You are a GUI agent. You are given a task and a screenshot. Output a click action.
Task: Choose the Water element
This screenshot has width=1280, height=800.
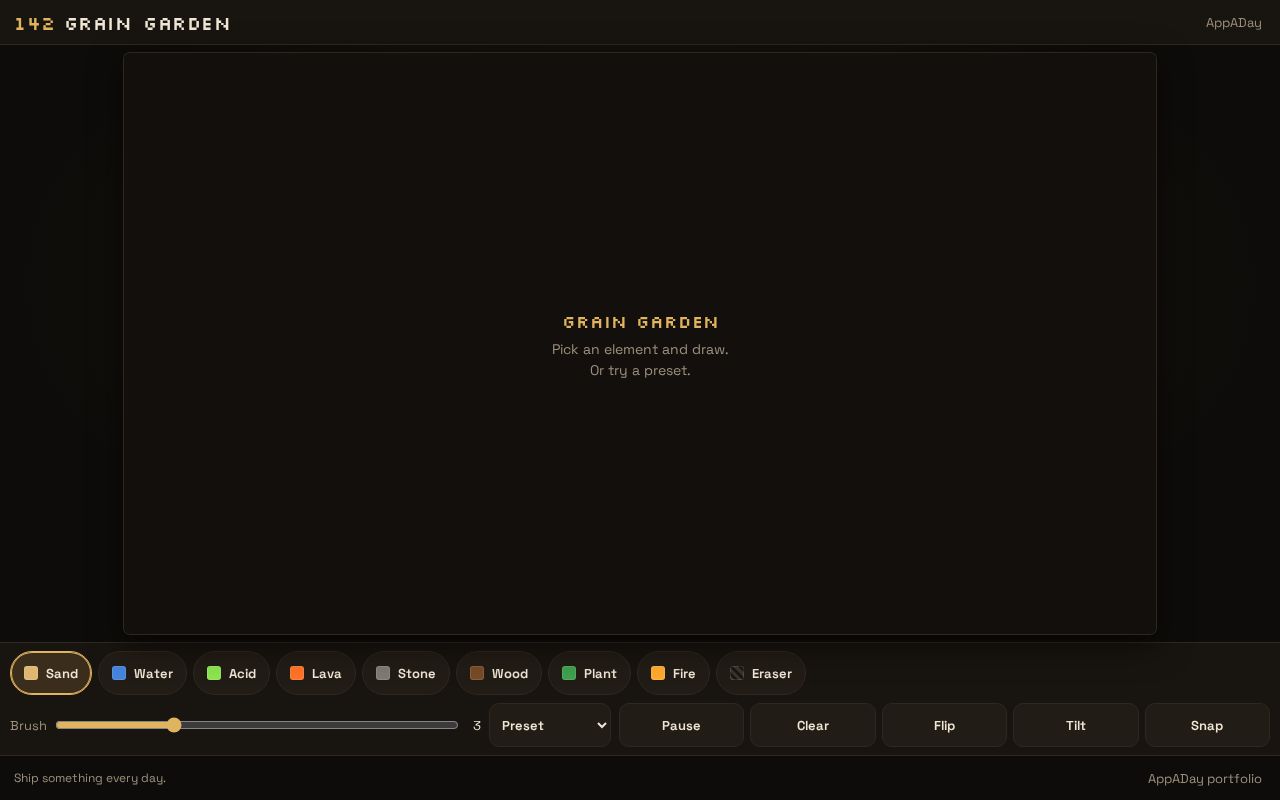click(142, 673)
